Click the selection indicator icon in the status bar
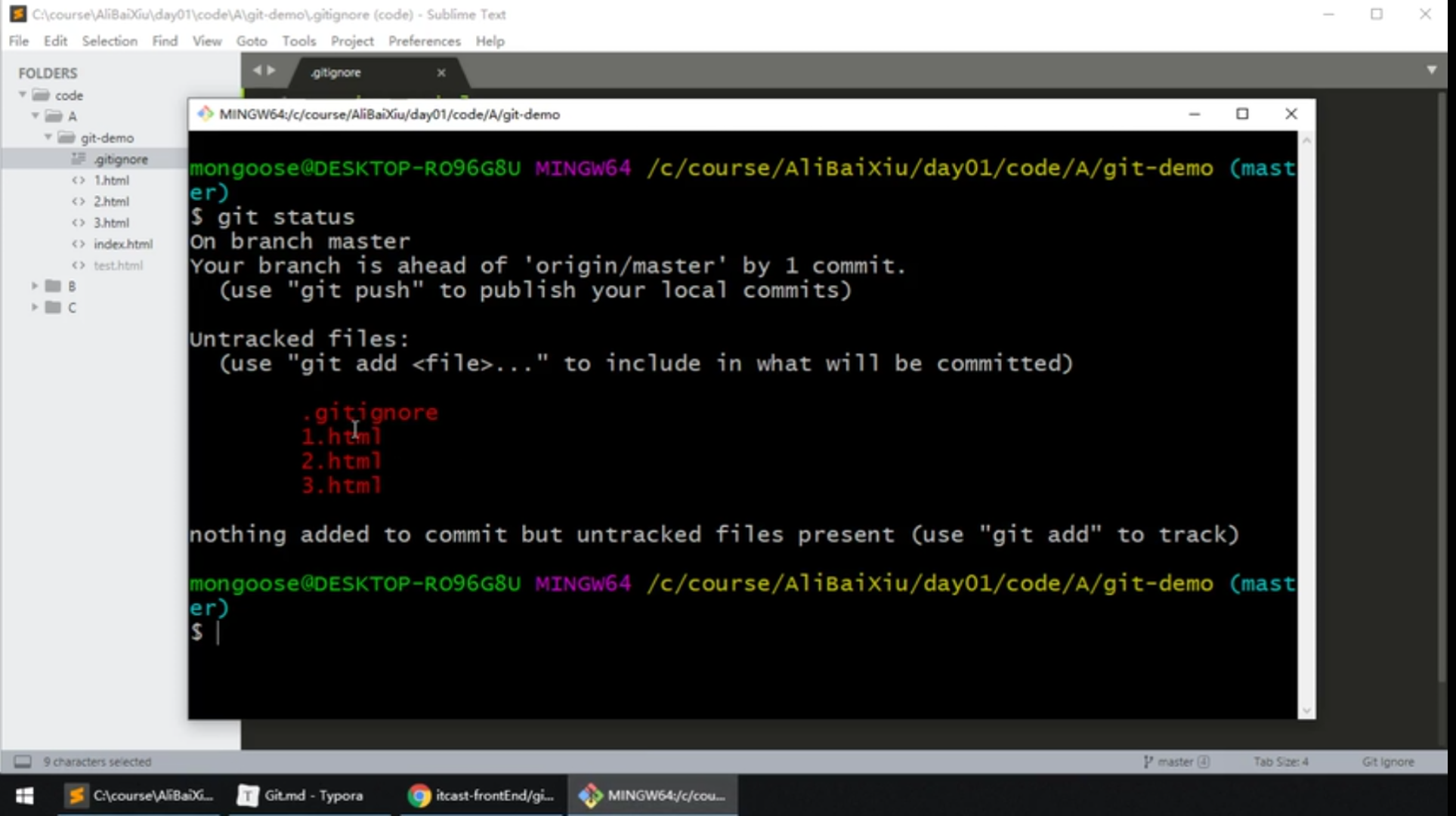Screen dimensions: 1456x816 click(23, 762)
